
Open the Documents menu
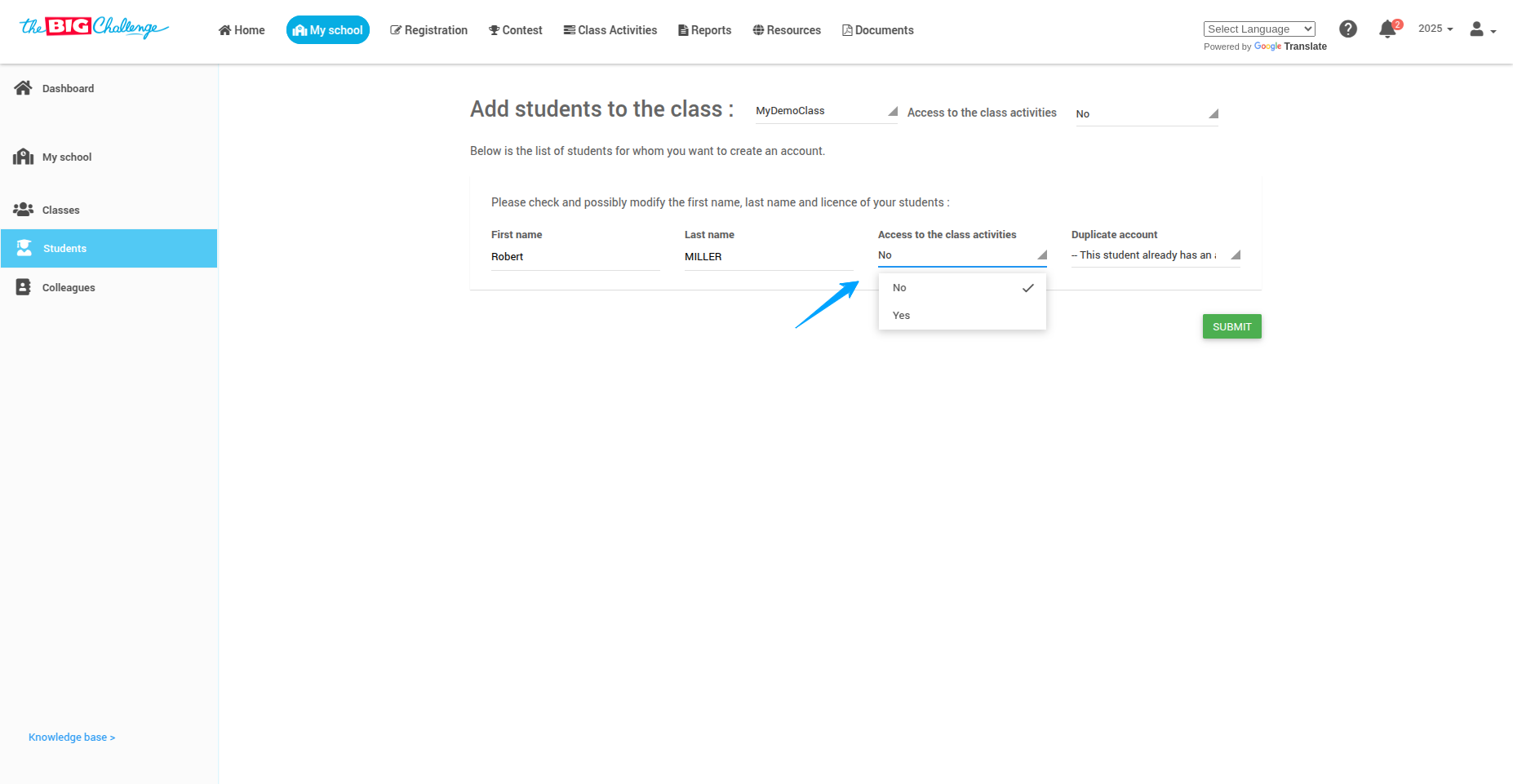878,30
